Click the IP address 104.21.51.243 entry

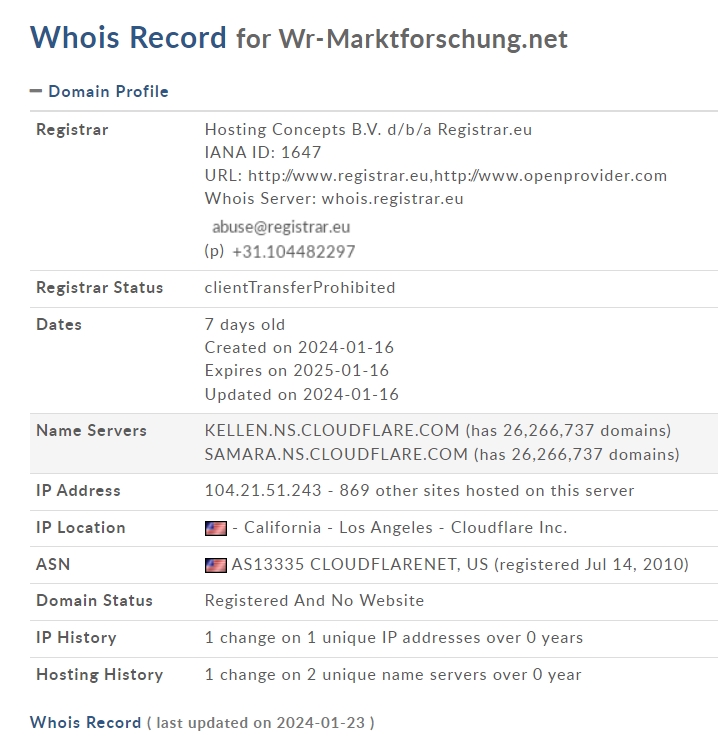[263, 491]
